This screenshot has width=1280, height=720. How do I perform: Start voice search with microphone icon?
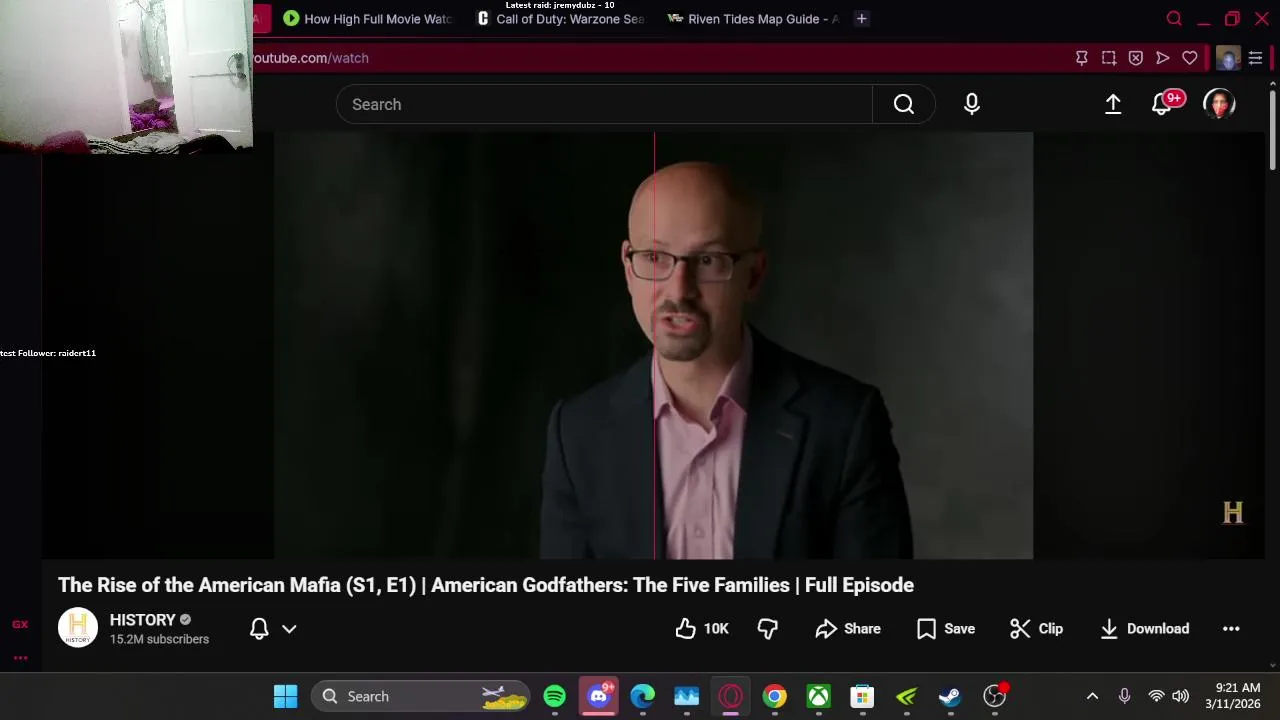[x=972, y=104]
